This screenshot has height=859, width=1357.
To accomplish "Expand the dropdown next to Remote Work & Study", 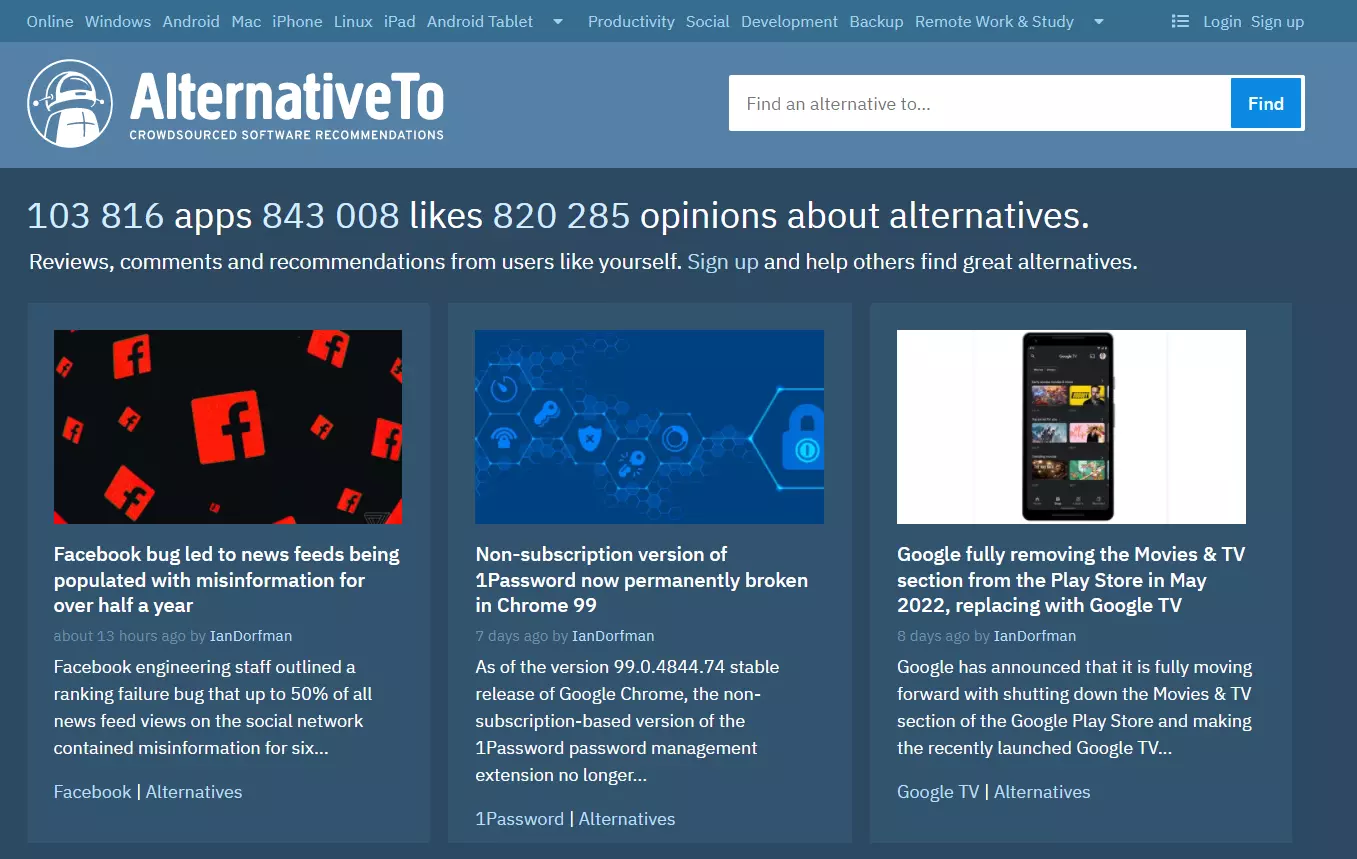I will (1097, 21).
